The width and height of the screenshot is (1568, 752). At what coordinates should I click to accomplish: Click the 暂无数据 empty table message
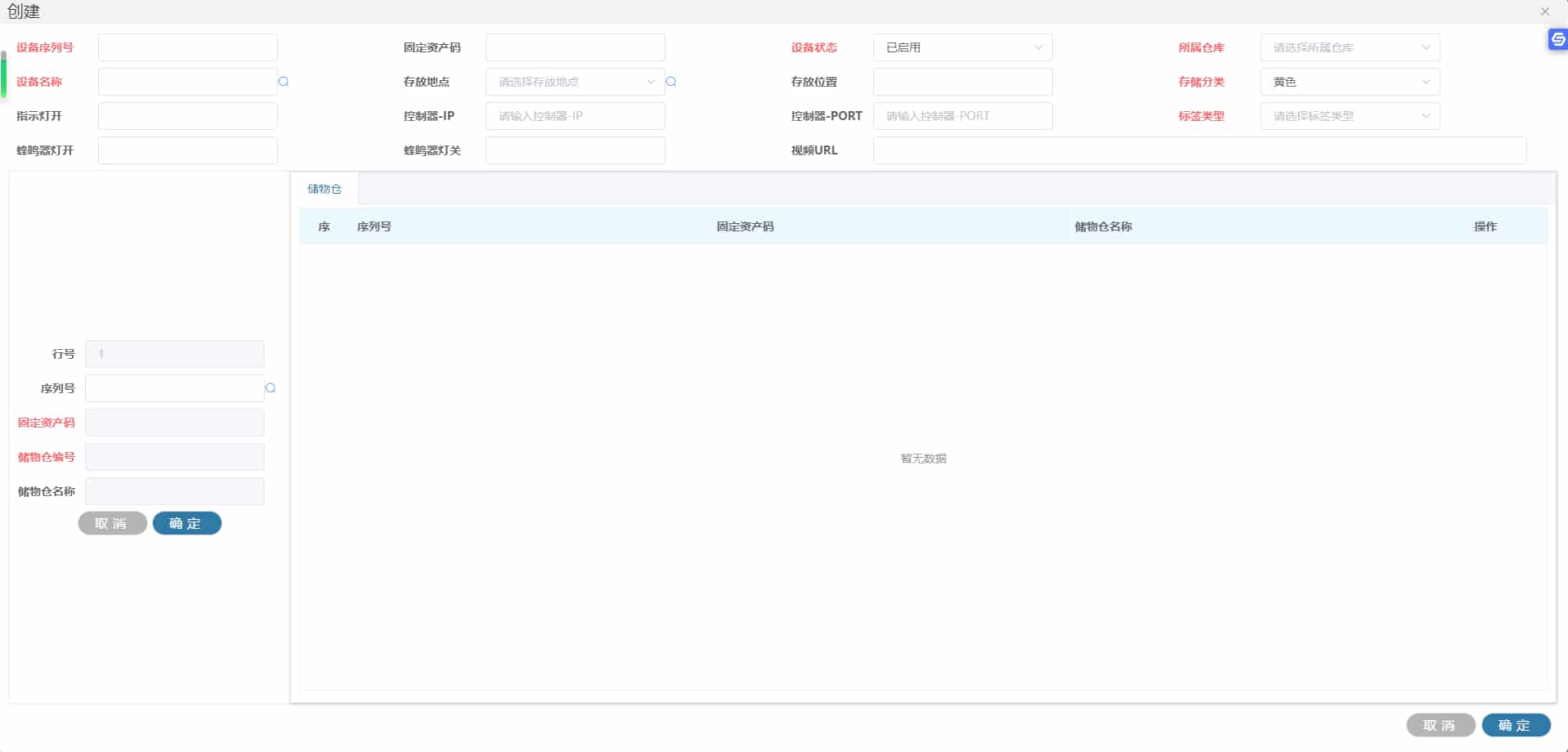pyautogui.click(x=923, y=459)
